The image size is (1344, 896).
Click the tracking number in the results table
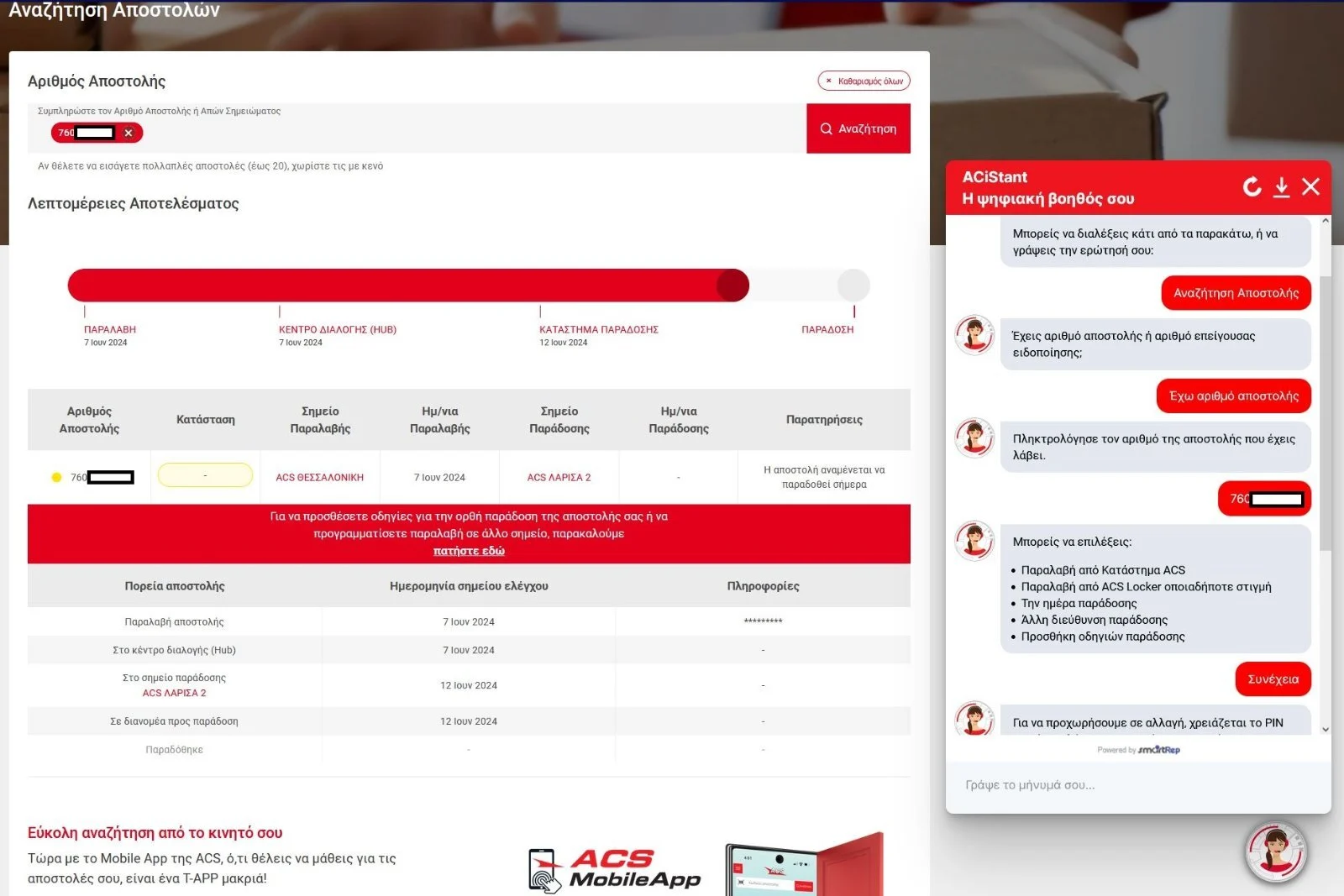coord(102,478)
